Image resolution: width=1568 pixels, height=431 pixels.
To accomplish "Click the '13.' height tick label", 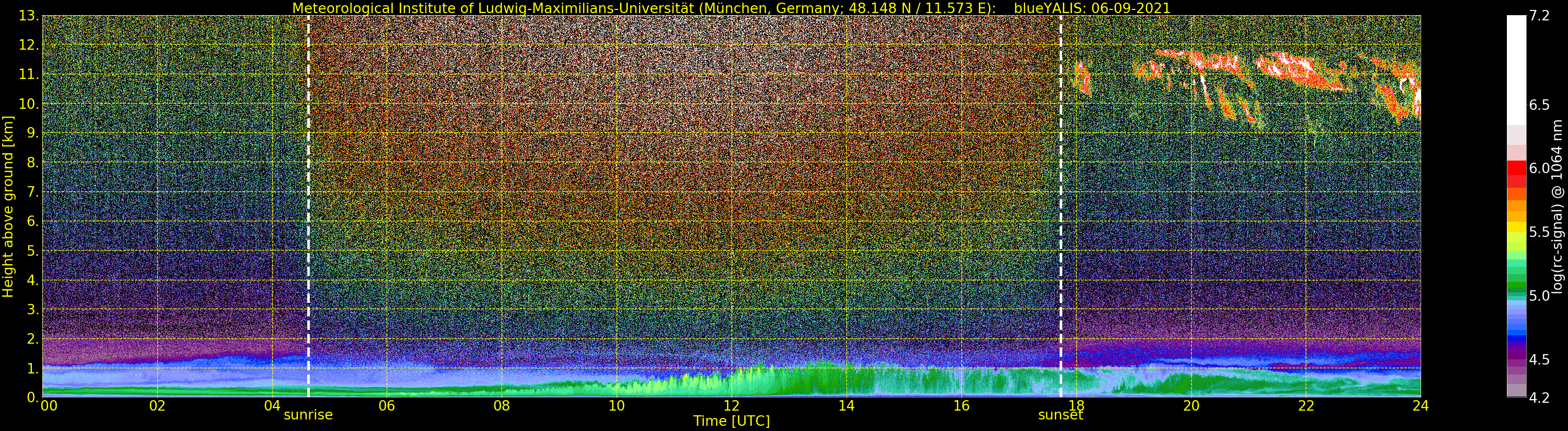I will [29, 16].
